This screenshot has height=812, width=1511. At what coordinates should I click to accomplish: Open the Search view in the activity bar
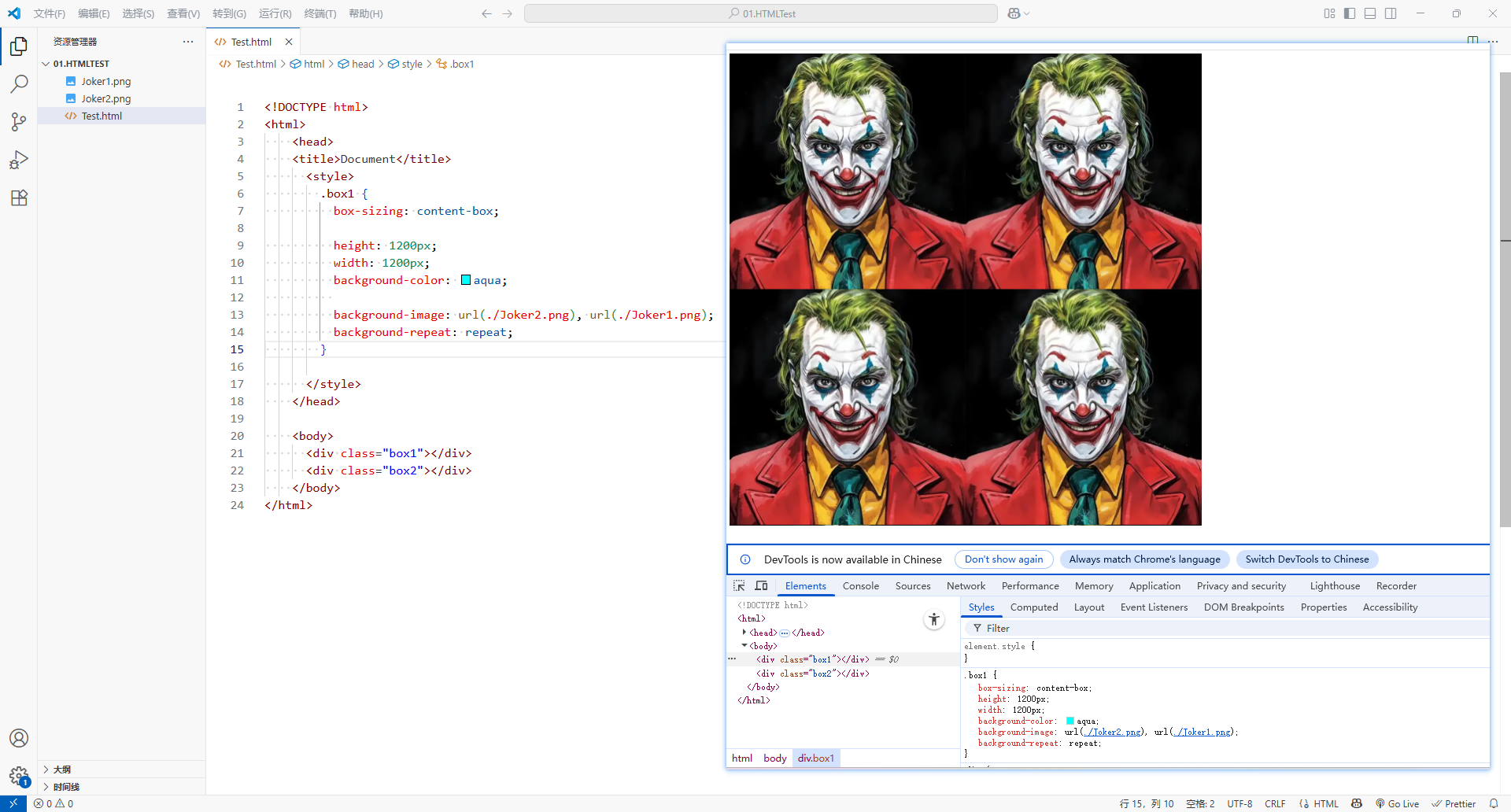coord(19,84)
